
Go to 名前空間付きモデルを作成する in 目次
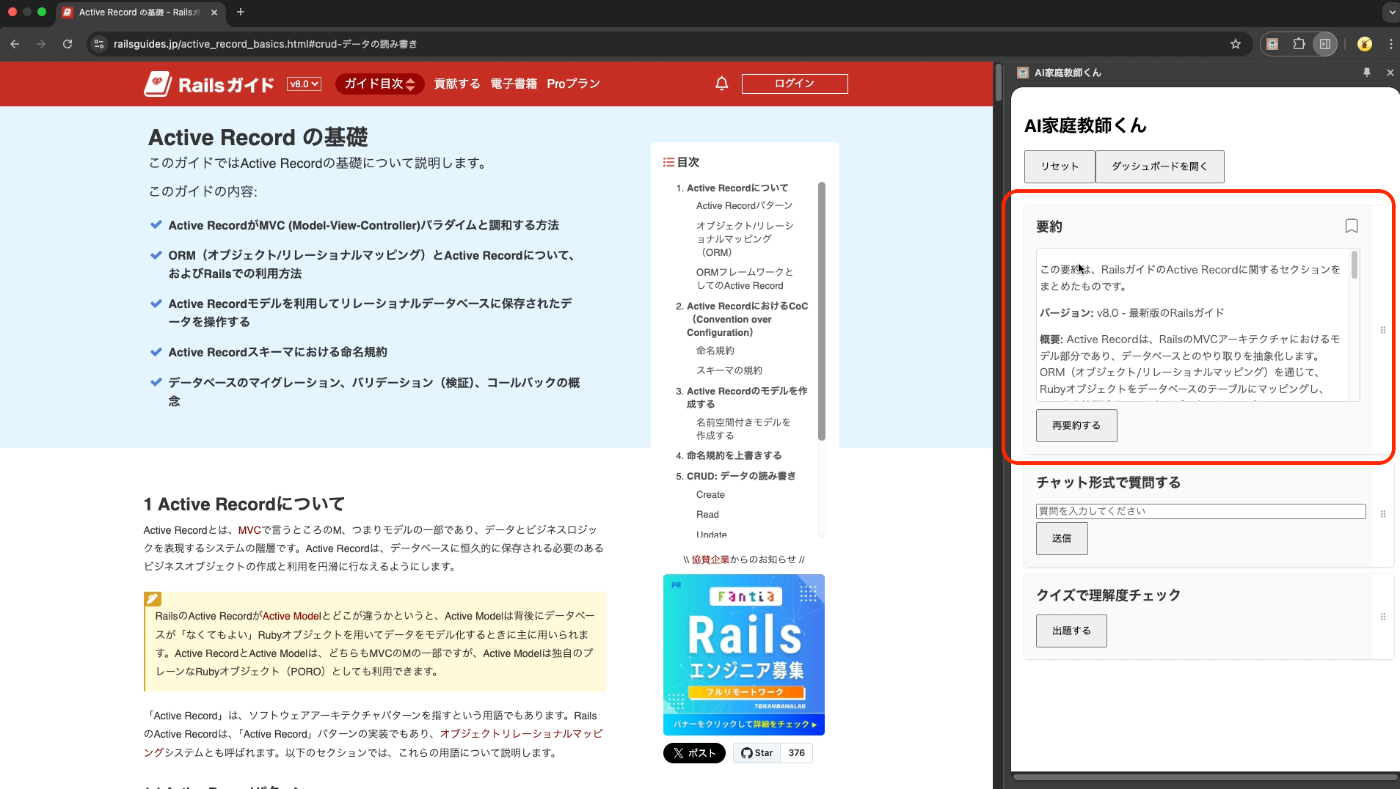click(x=743, y=429)
